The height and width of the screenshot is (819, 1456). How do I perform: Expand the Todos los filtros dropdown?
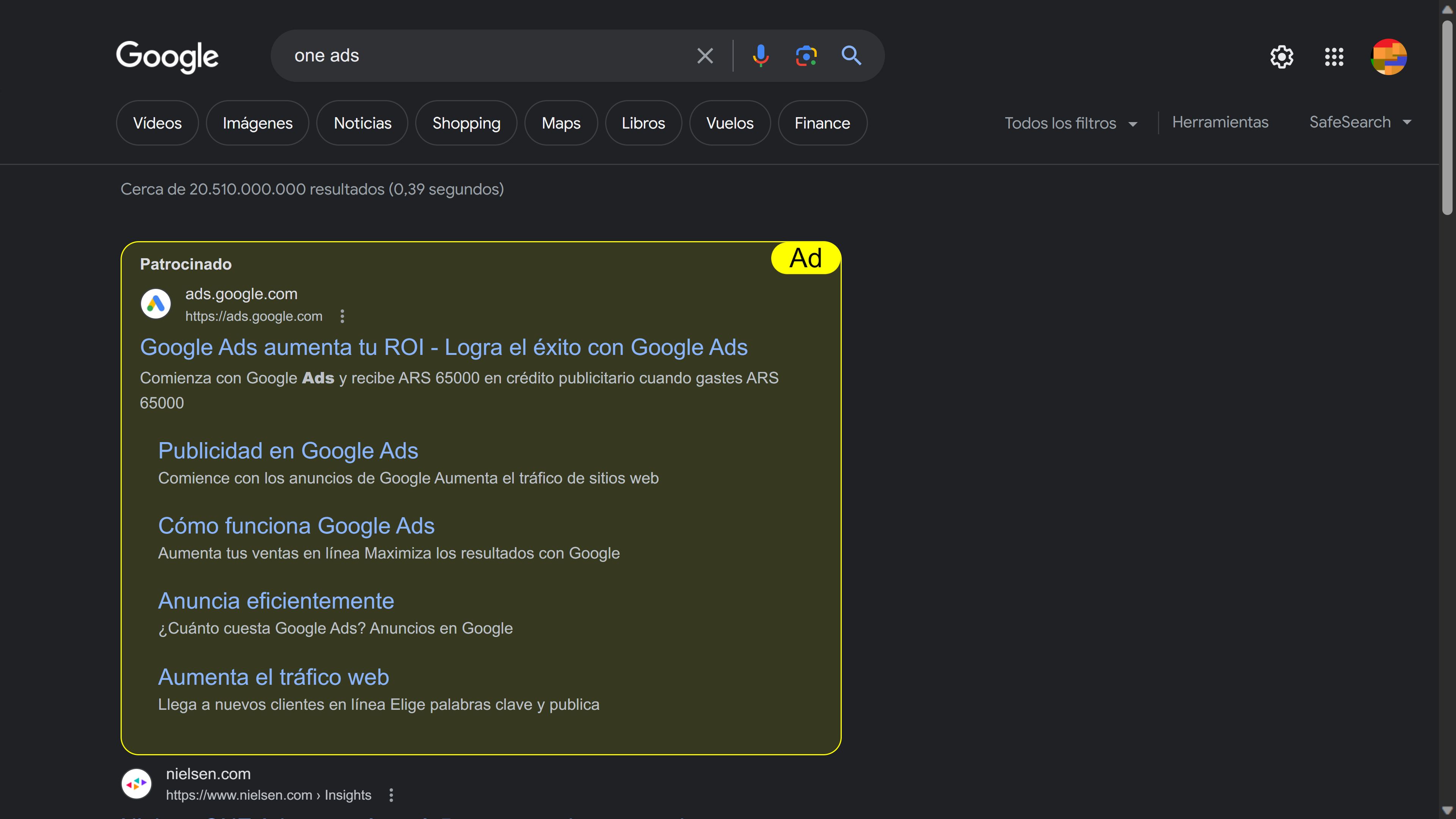[x=1070, y=122]
